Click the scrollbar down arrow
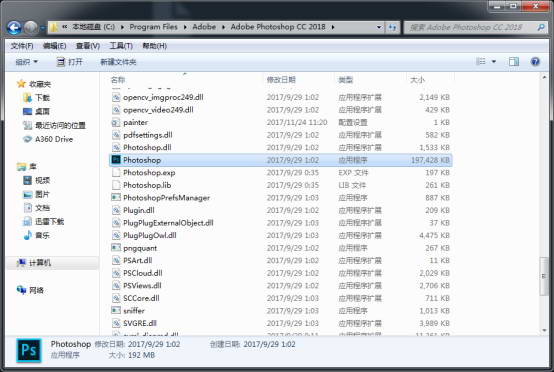Screen dimensions: 554x372 pyautogui.click(x=544, y=330)
